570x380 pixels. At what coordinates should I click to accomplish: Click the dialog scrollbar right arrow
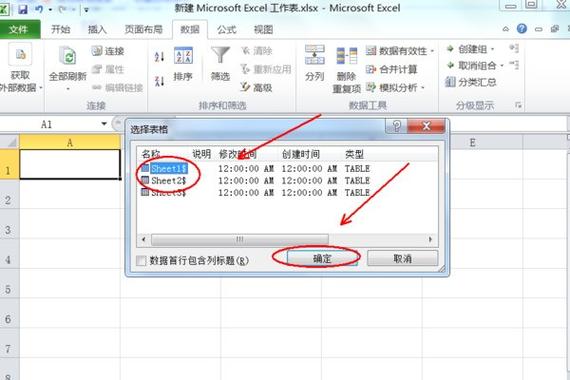pos(430,239)
